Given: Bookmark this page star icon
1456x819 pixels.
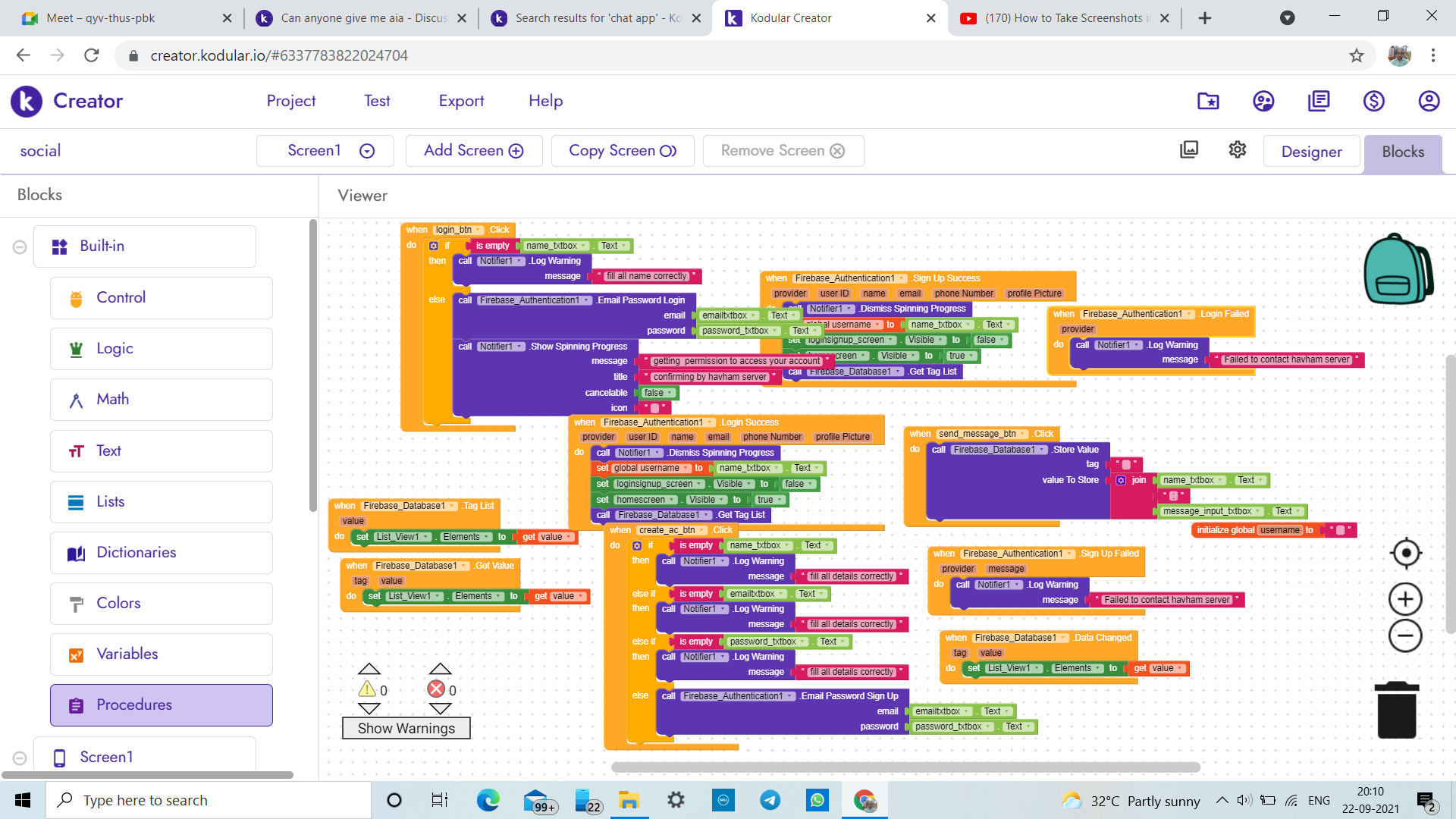Looking at the screenshot, I should click(x=1357, y=55).
